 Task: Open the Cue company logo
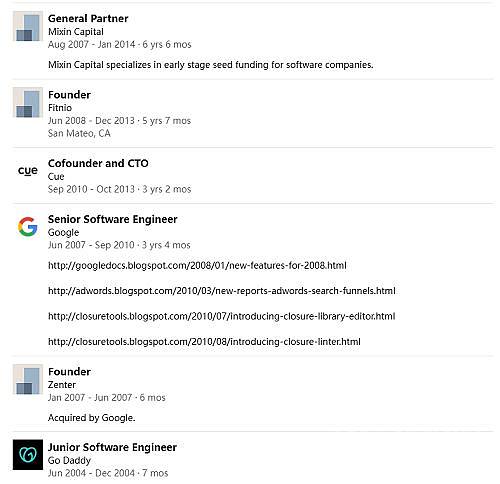pos(28,171)
